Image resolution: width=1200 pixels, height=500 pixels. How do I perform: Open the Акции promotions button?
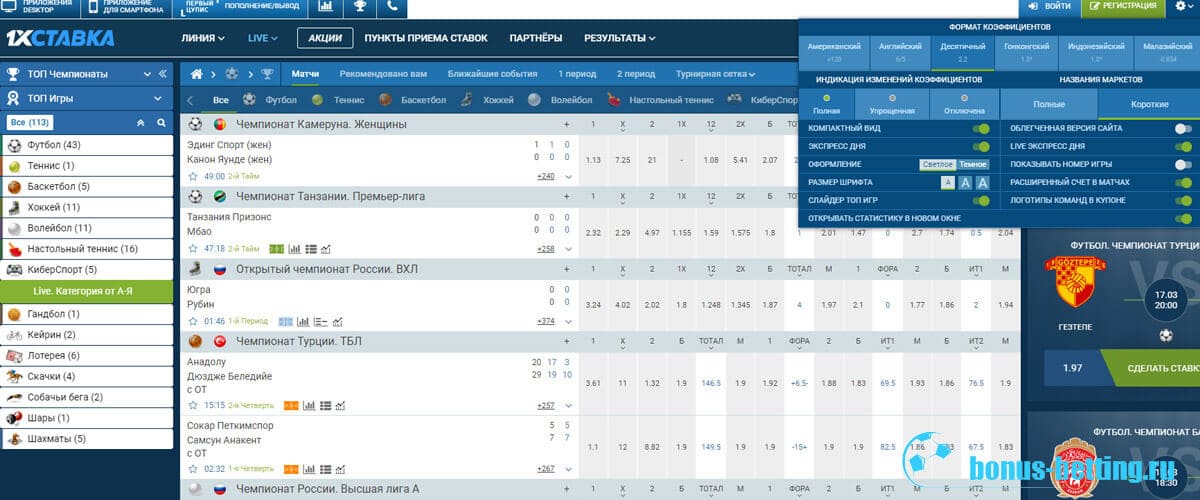click(325, 39)
